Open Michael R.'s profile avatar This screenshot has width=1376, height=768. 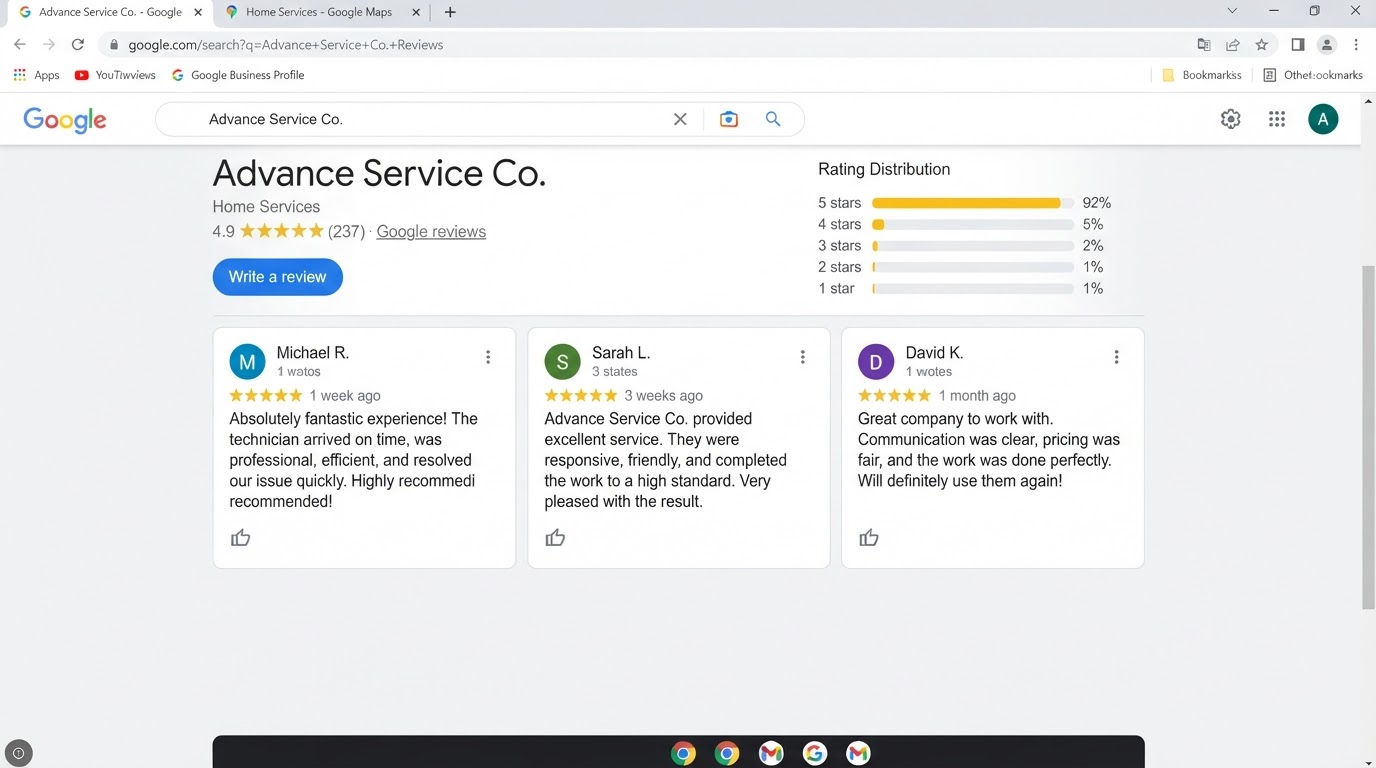(247, 362)
